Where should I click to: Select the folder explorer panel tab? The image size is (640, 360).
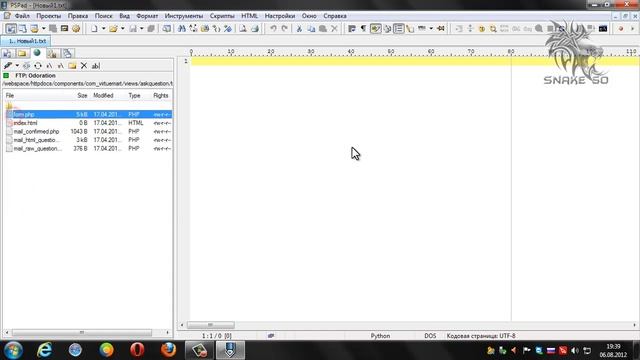coord(22,53)
